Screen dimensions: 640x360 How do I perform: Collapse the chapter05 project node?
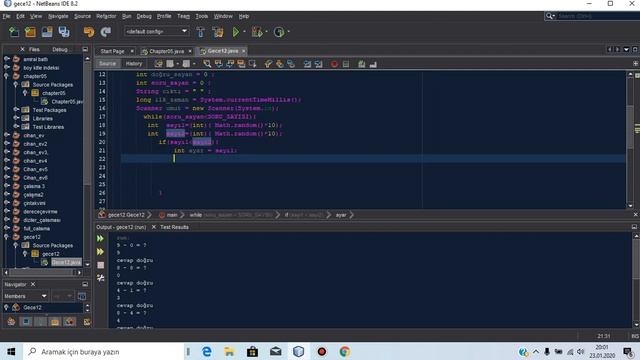coord(7,76)
